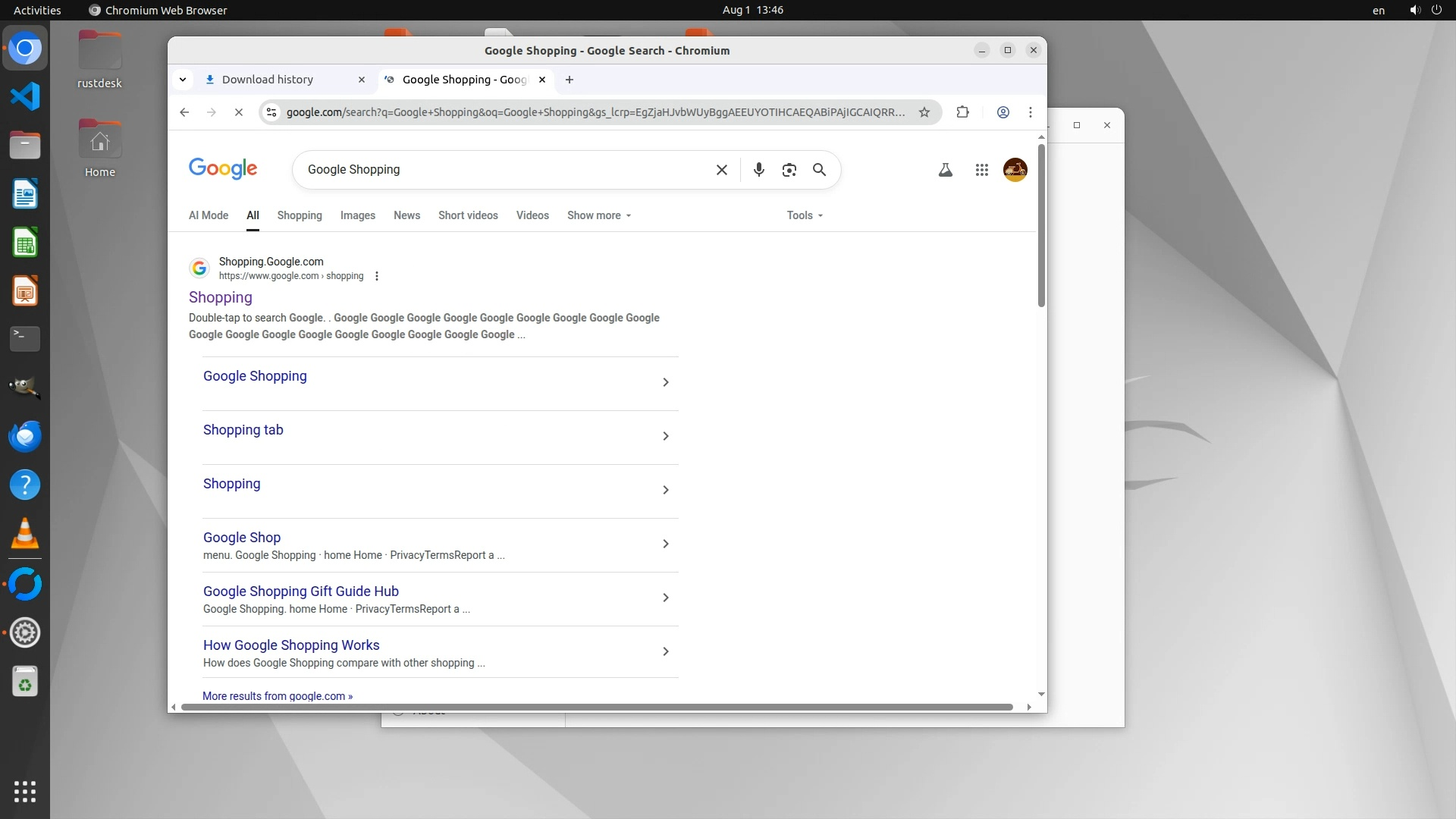The image size is (1456, 819).
Task: Open the tab search dropdown arrow
Action: click(x=183, y=80)
